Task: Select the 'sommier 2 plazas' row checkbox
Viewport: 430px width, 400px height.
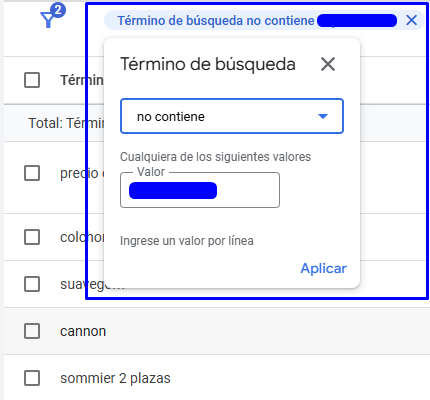Action: point(32,378)
